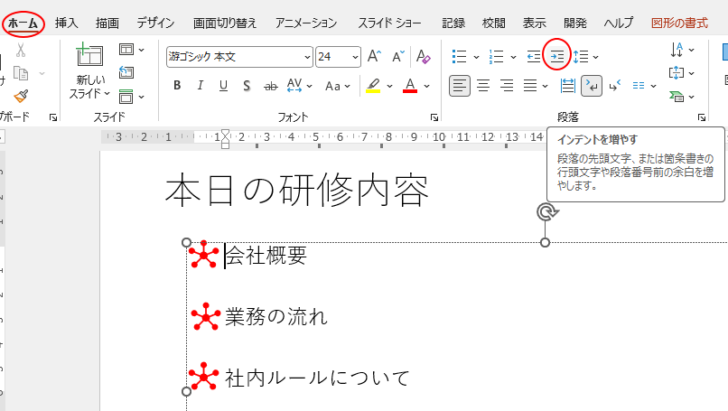Image resolution: width=728 pixels, height=411 pixels.
Task: Click the bullet text 業務の流れ
Action: pos(276,317)
